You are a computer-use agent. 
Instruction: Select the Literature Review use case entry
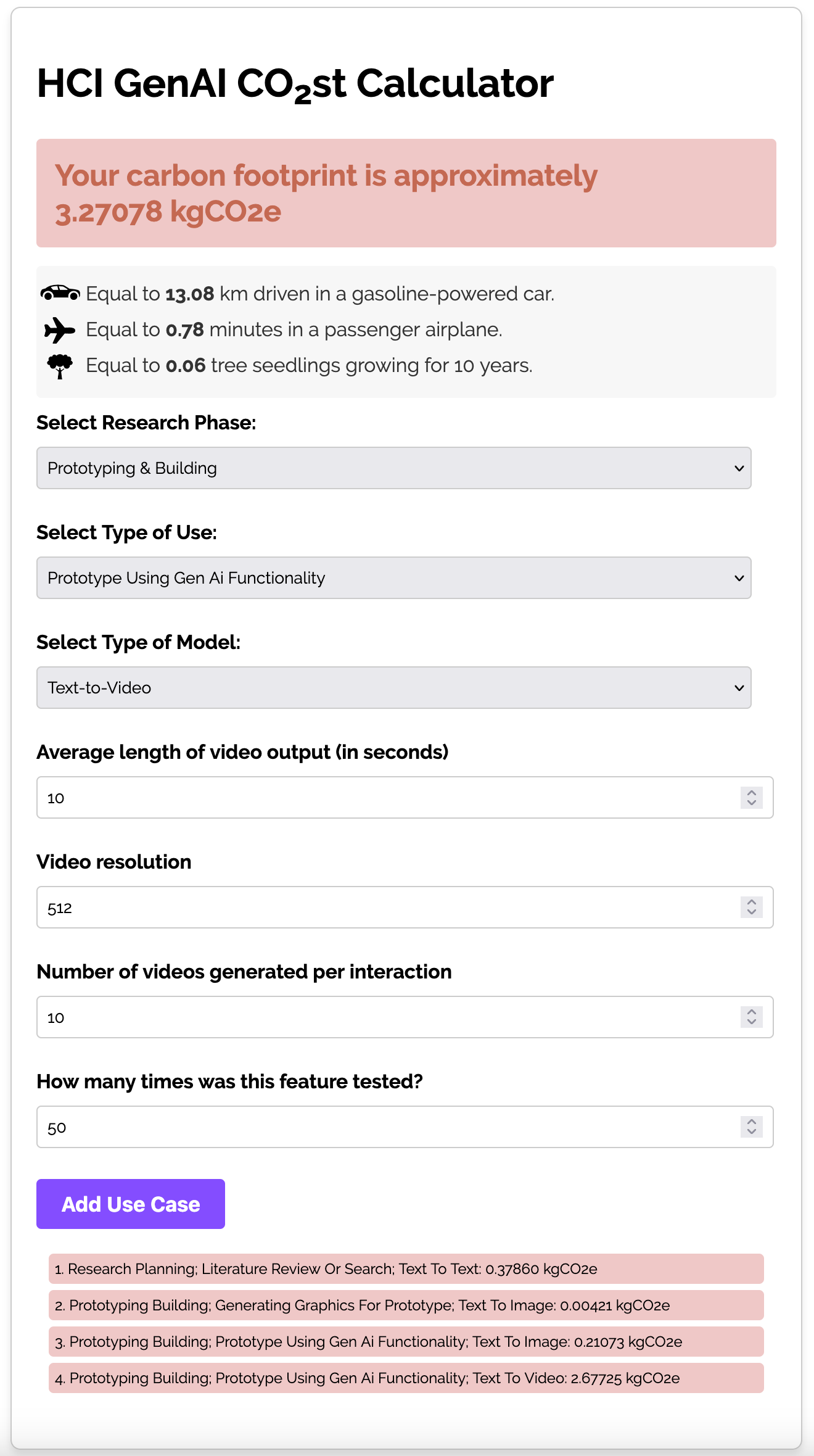click(x=406, y=1269)
